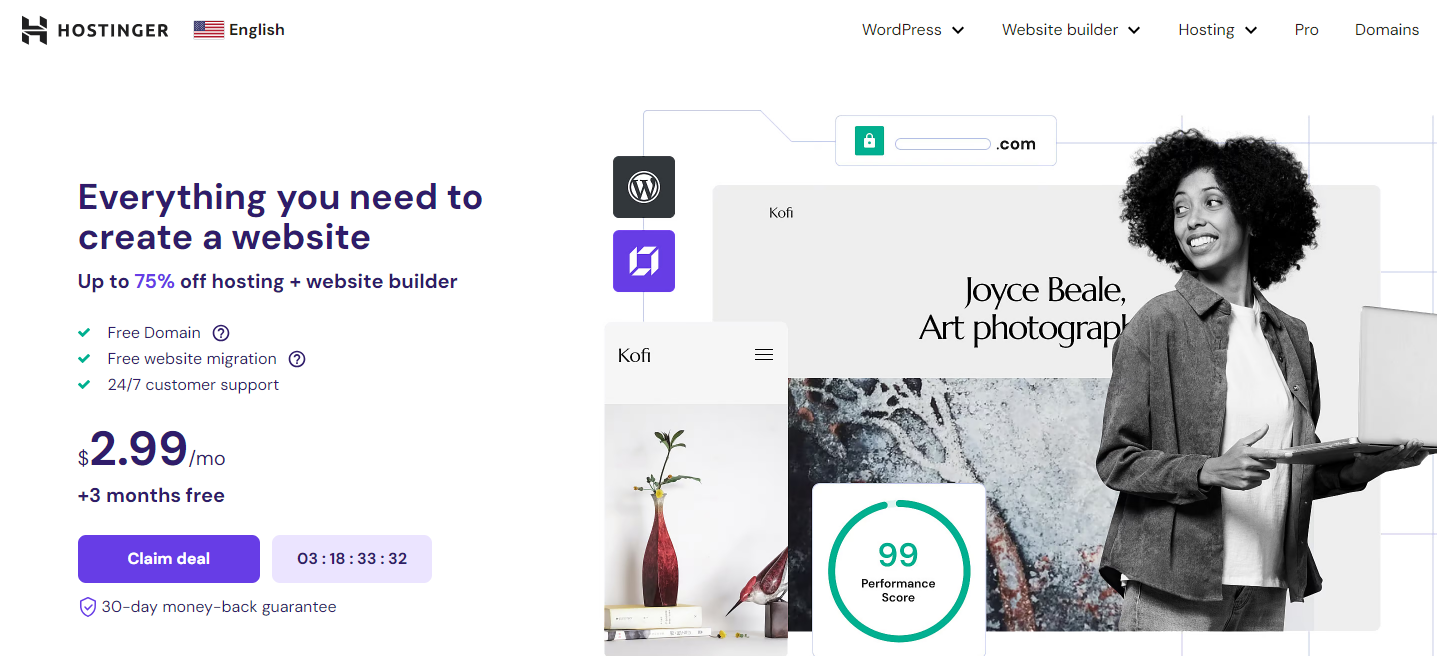This screenshot has height=656, width=1437.
Task: Click the green padlock icon in domain bar
Action: [869, 141]
